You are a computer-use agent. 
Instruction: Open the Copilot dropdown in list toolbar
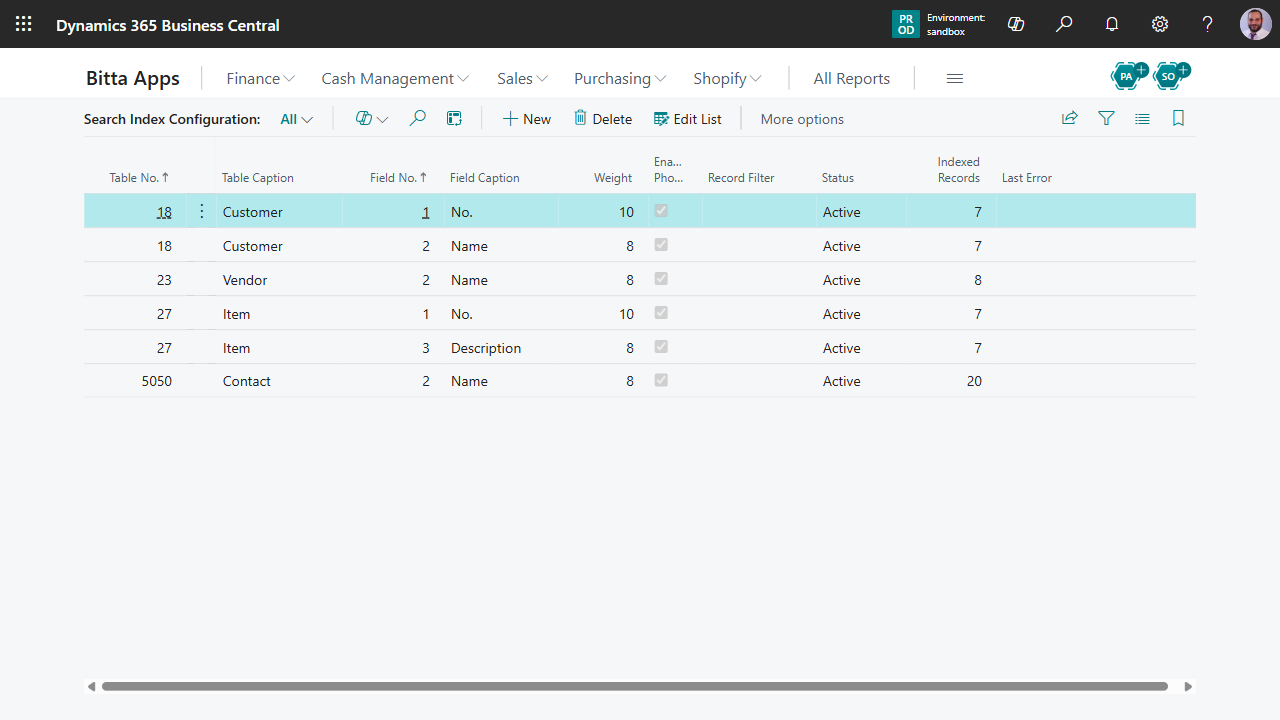372,119
